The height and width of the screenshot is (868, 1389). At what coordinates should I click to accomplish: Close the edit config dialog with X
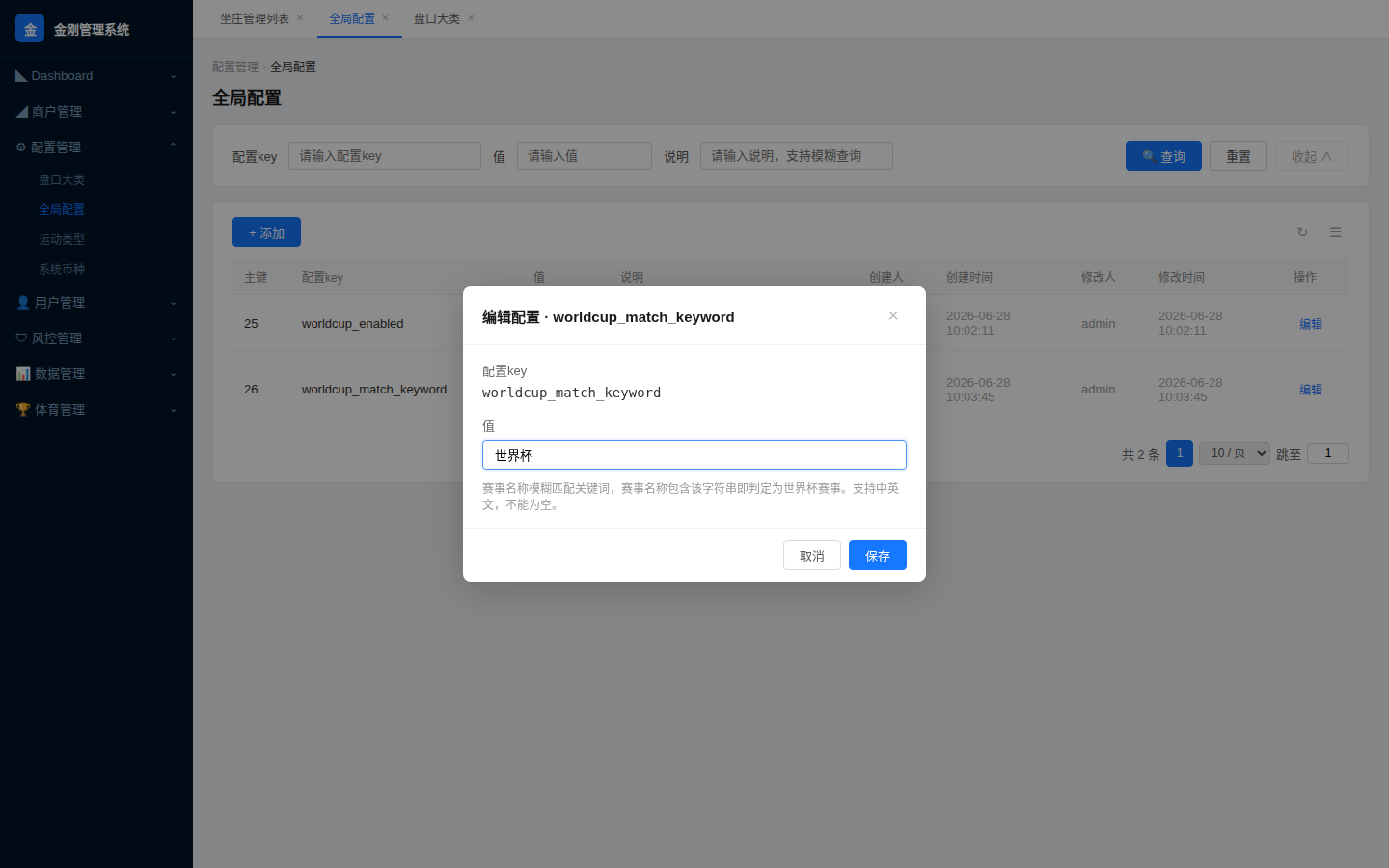[x=893, y=315]
